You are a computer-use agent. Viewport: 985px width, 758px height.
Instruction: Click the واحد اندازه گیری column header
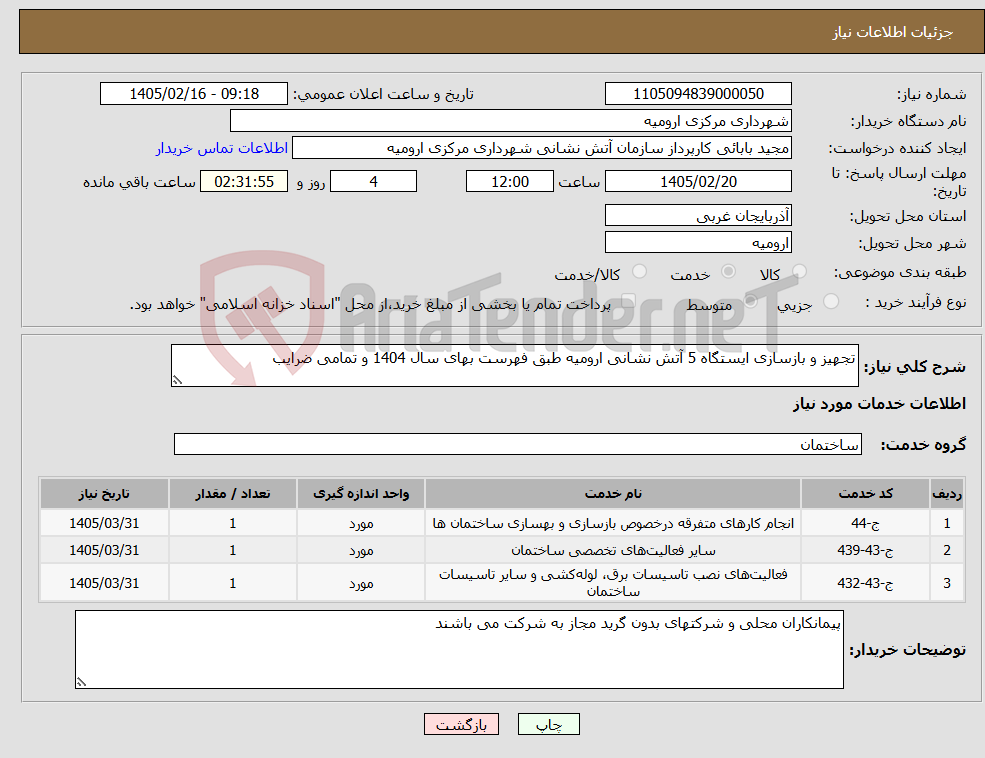[x=361, y=494]
